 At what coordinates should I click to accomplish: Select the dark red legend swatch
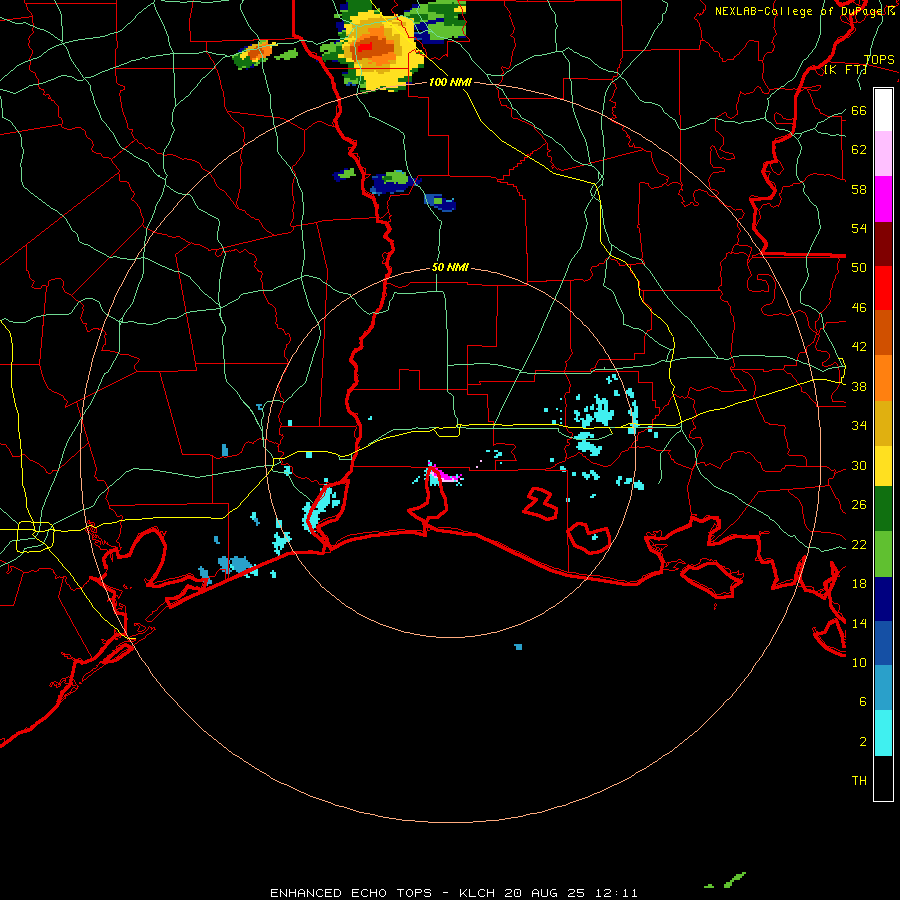[883, 244]
